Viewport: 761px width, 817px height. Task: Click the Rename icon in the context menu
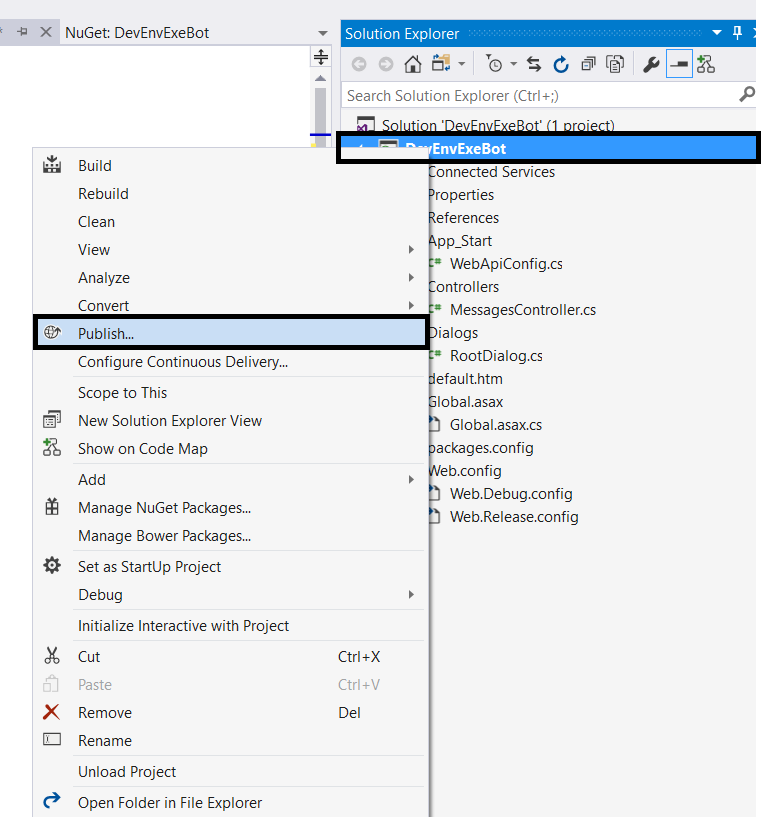coord(52,739)
